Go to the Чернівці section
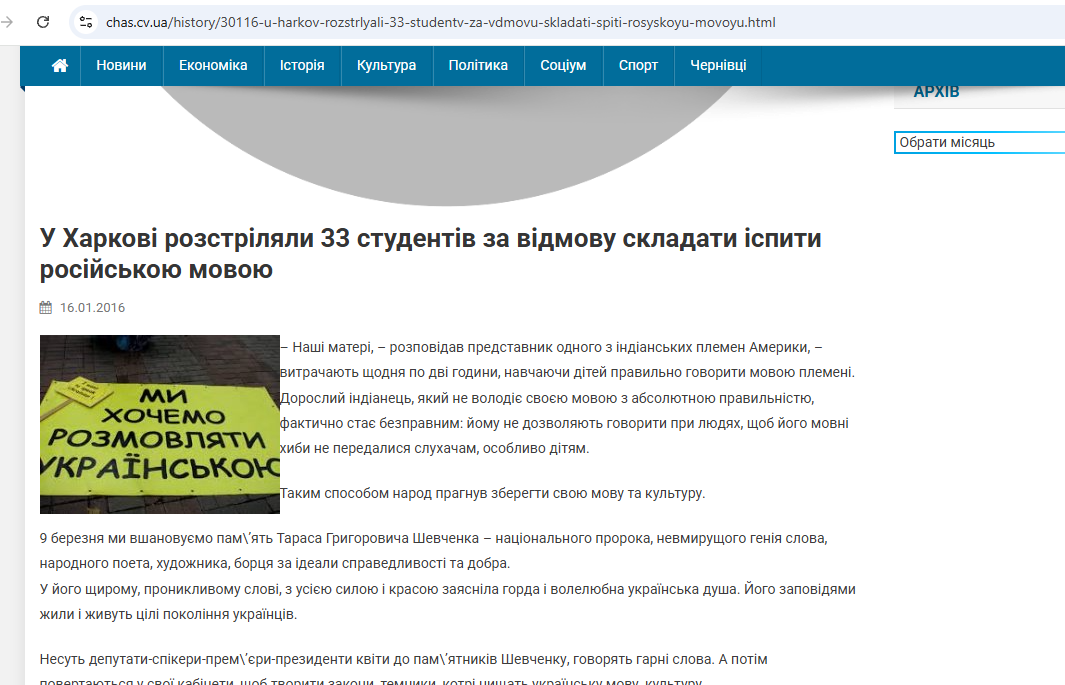Screen dimensions: 1065x685 (x=718, y=65)
